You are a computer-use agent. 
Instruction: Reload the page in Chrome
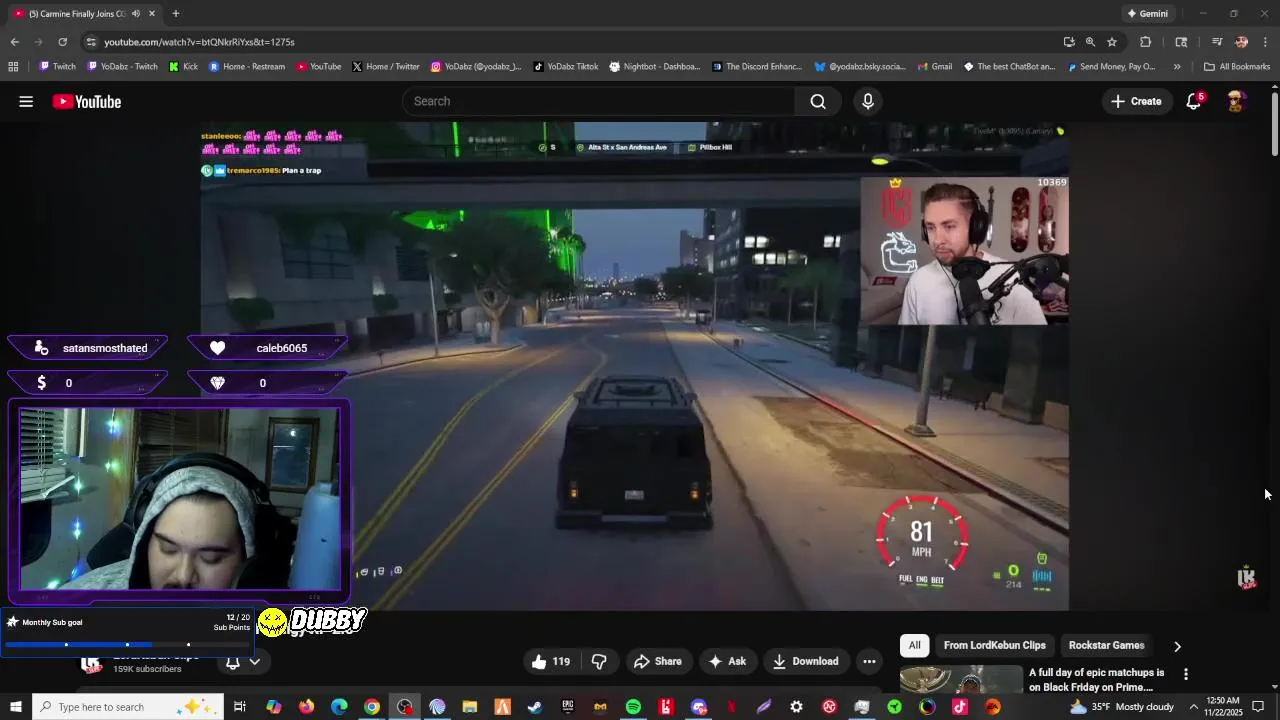(62, 42)
